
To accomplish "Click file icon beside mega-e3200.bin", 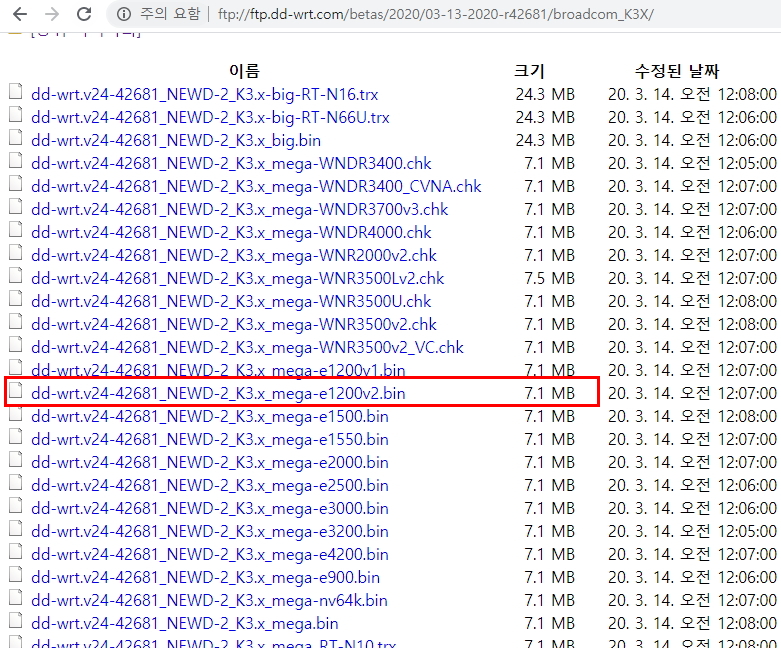I will [15, 528].
